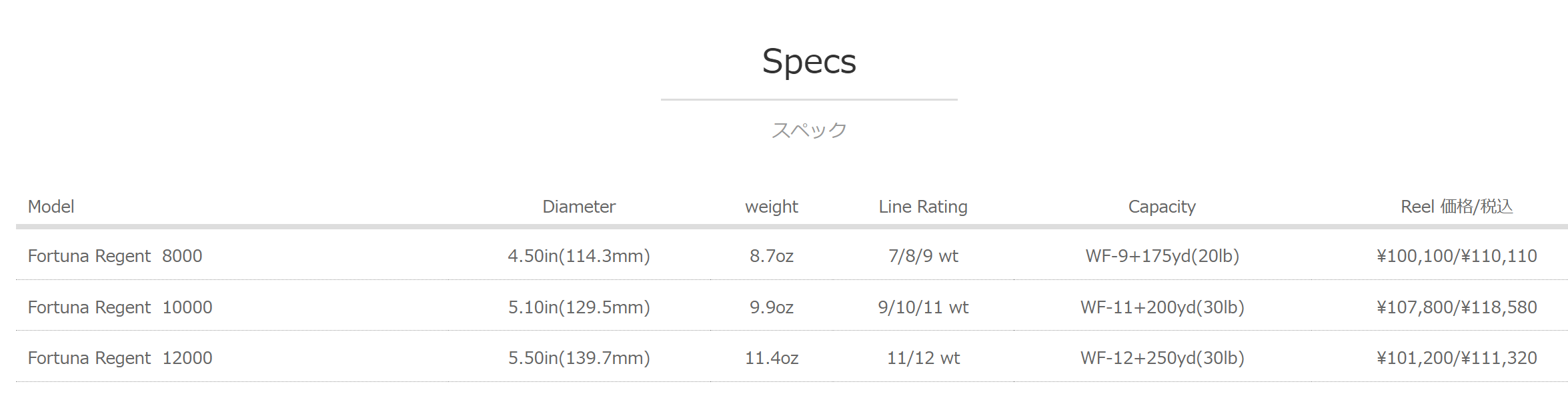Select the Fortuna Regent 12000 model name
Screen dimensions: 1568x396
[x=120, y=358]
